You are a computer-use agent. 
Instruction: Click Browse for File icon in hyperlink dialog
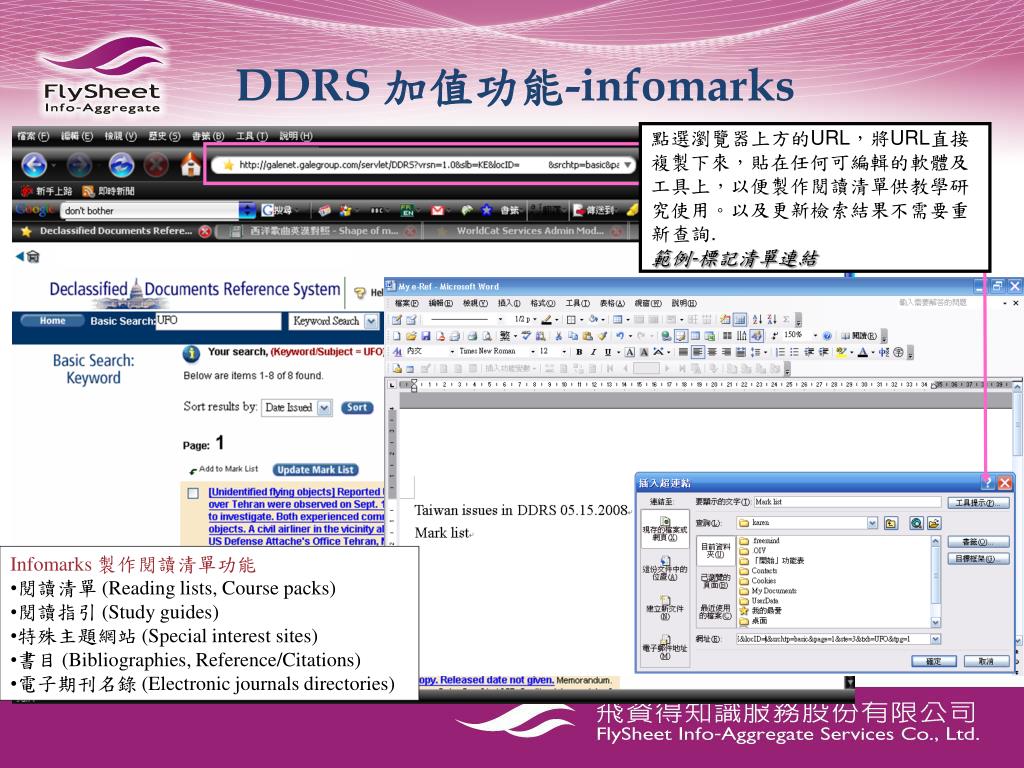point(934,523)
